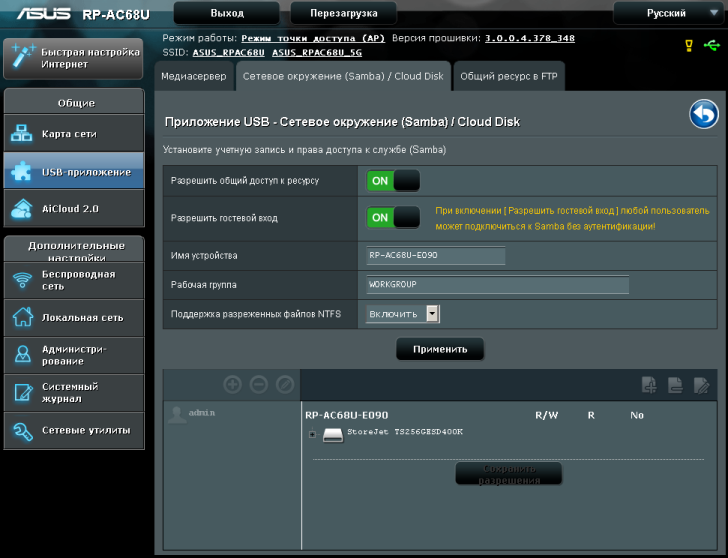Open AiCloud 2.0 section
This screenshot has width=728, height=558.
(x=74, y=208)
